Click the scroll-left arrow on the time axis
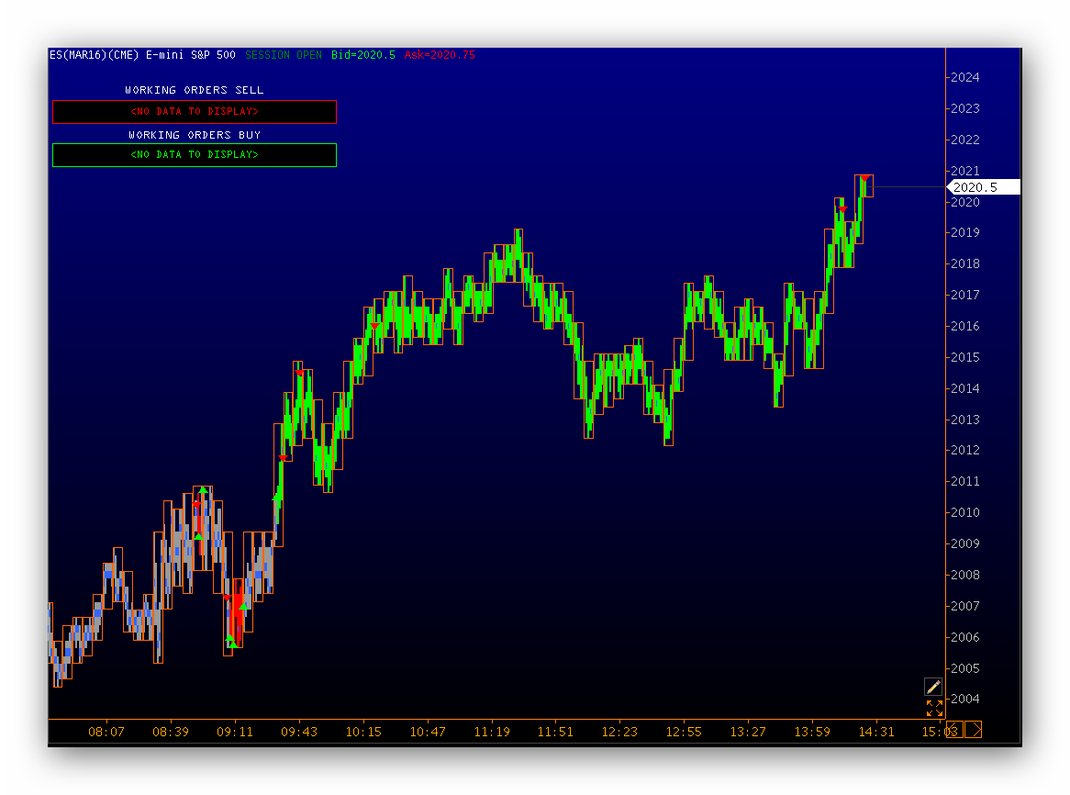The width and height of the screenshot is (1070, 795). (954, 730)
